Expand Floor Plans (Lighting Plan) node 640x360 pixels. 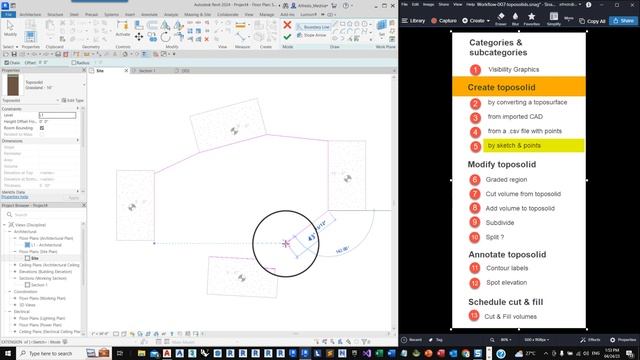tap(15, 318)
